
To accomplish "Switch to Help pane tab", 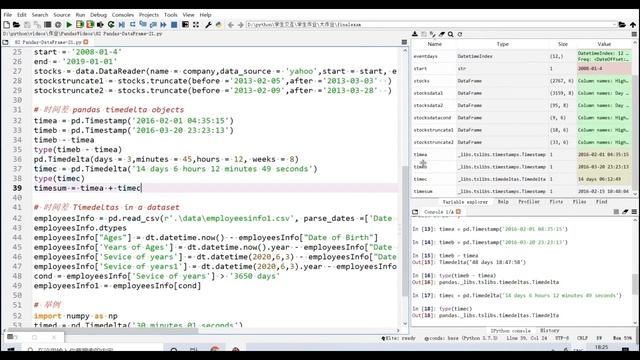I will pyautogui.click(x=503, y=202).
